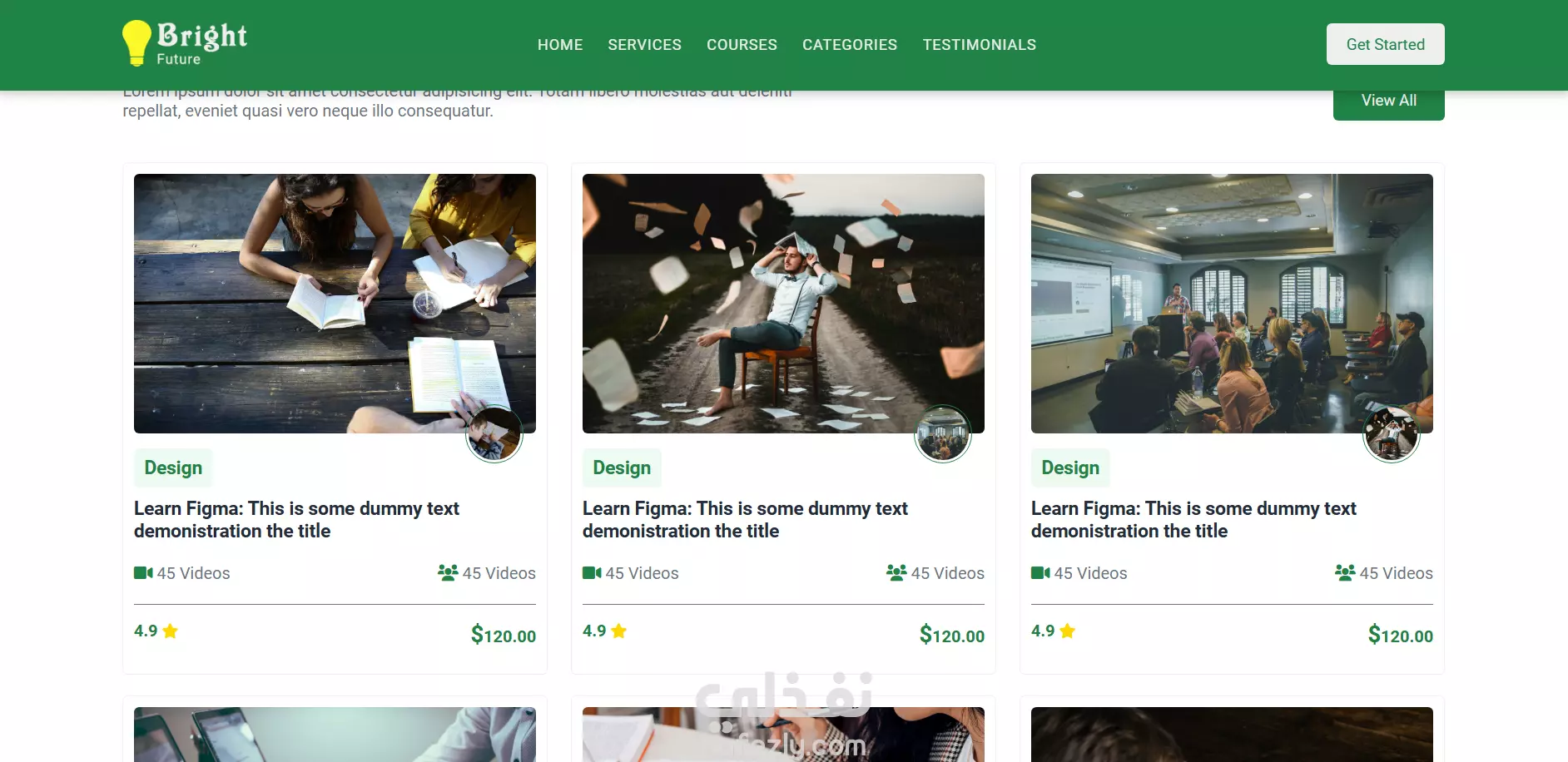Select CATEGORIES in the navigation bar
The image size is (1568, 762).
(850, 45)
